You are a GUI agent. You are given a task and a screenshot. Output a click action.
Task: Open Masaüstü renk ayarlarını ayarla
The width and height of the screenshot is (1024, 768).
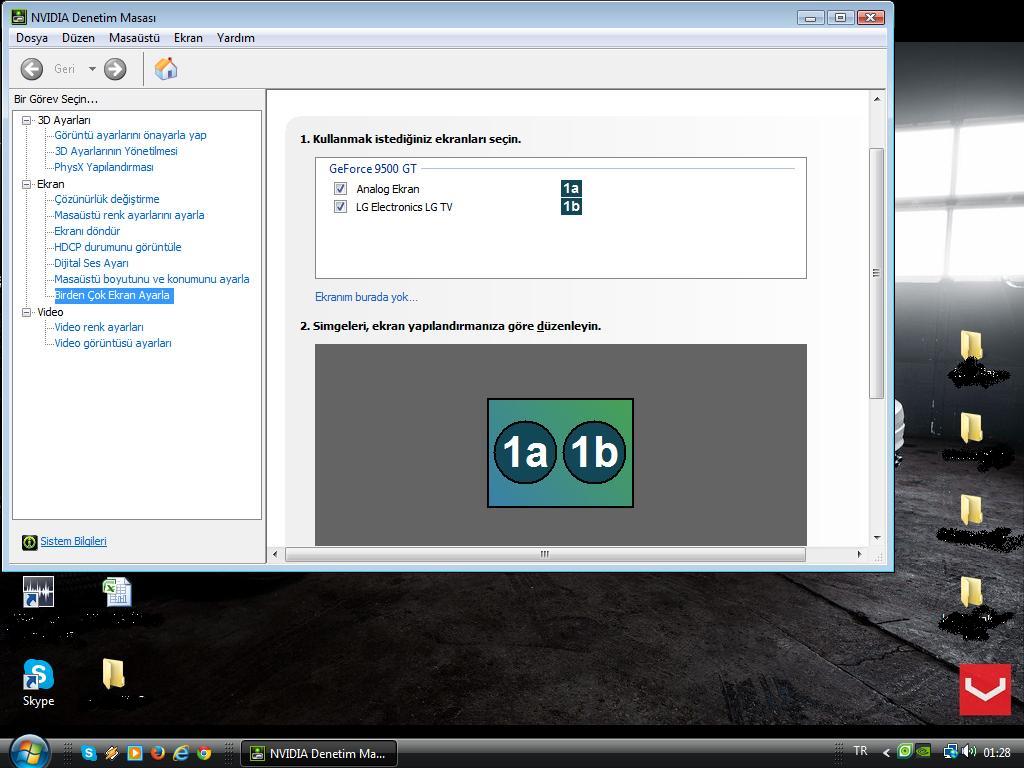(x=129, y=215)
